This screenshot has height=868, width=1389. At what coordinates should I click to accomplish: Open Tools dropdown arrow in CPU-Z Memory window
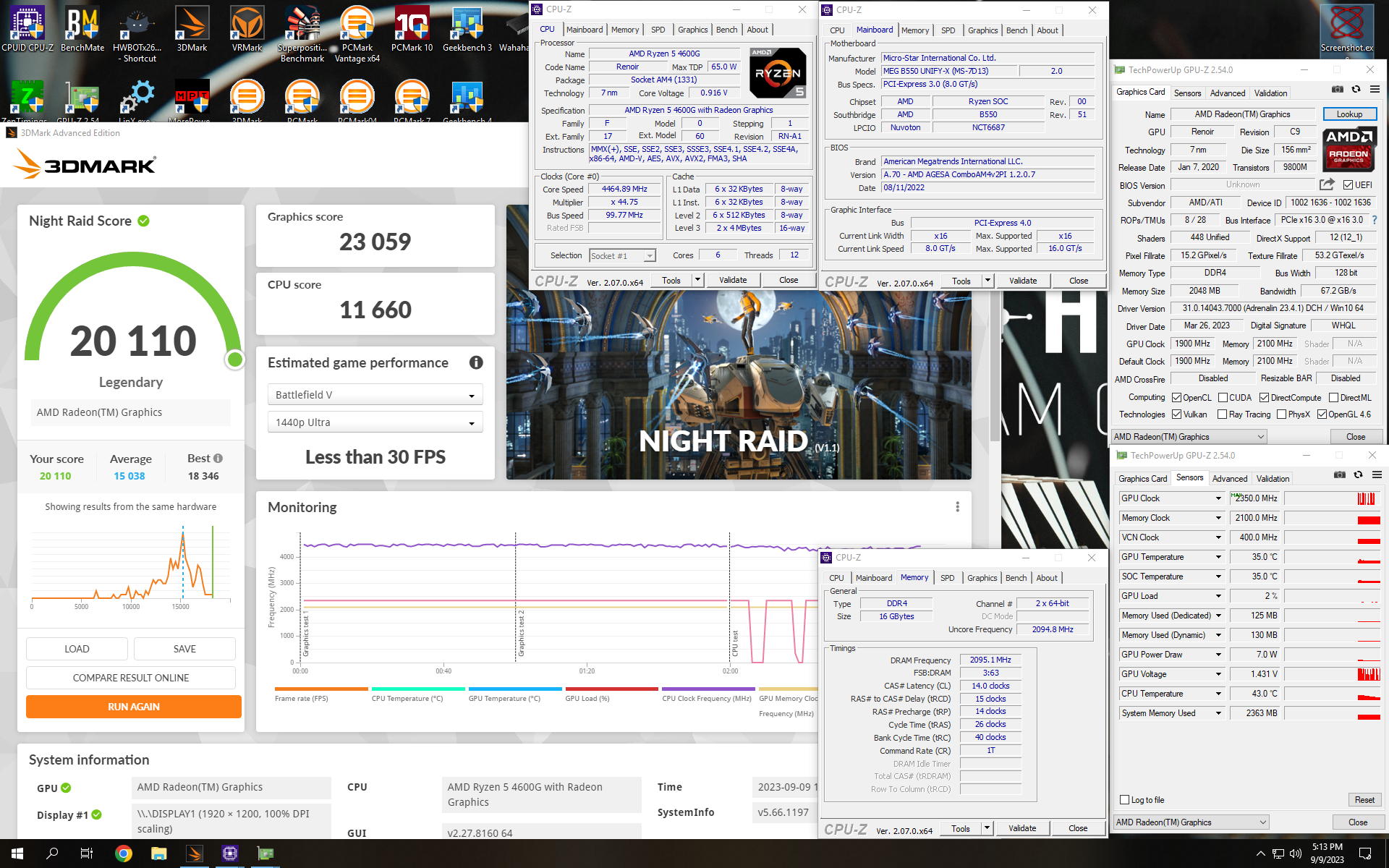[x=987, y=828]
